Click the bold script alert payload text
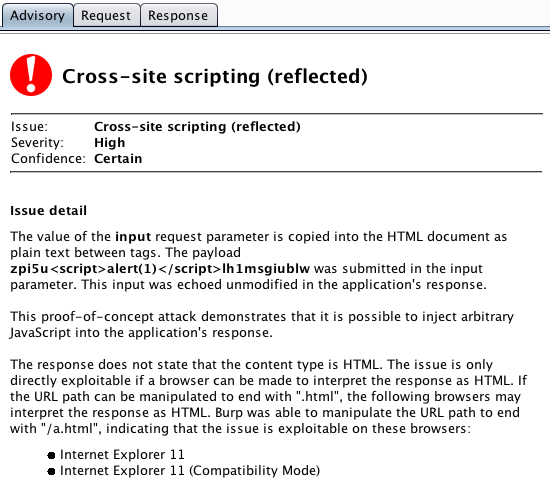Viewport: 550px width, 500px height. pyautogui.click(x=160, y=268)
